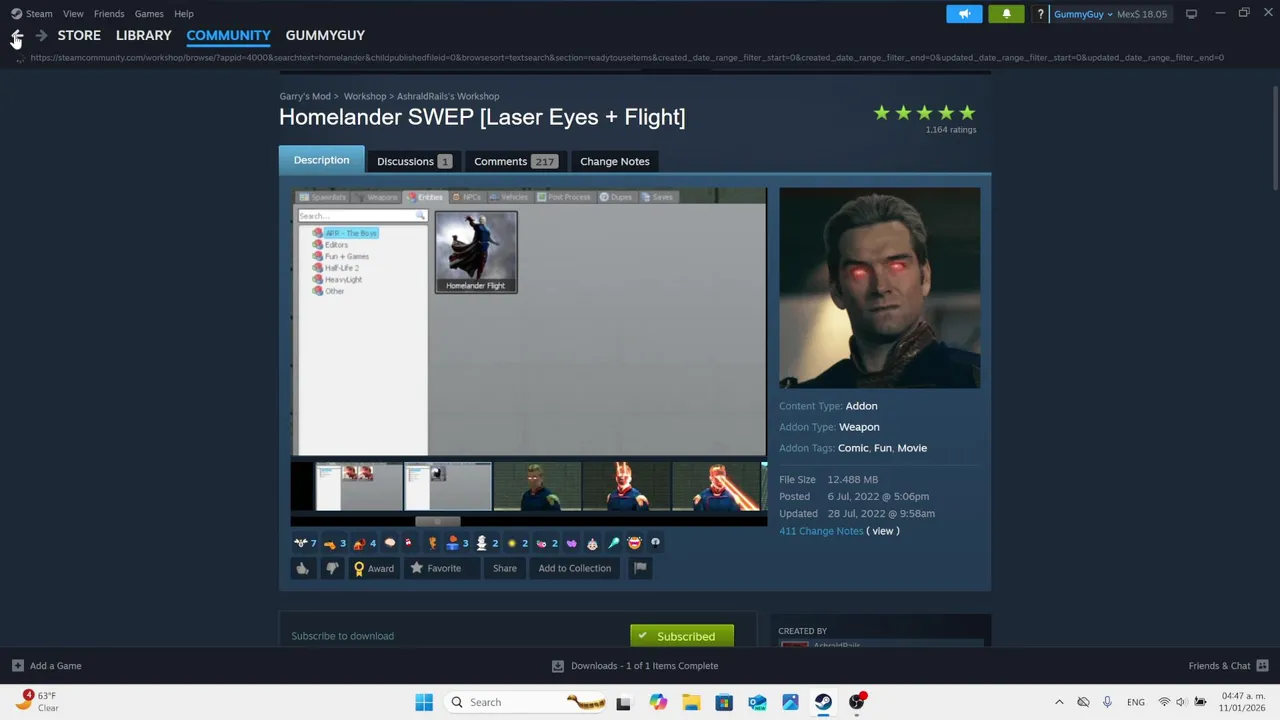
Task: Open the Comments tab
Action: coord(515,161)
